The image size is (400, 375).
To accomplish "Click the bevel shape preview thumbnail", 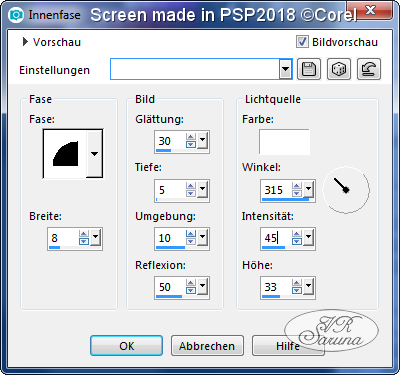I will [x=65, y=154].
